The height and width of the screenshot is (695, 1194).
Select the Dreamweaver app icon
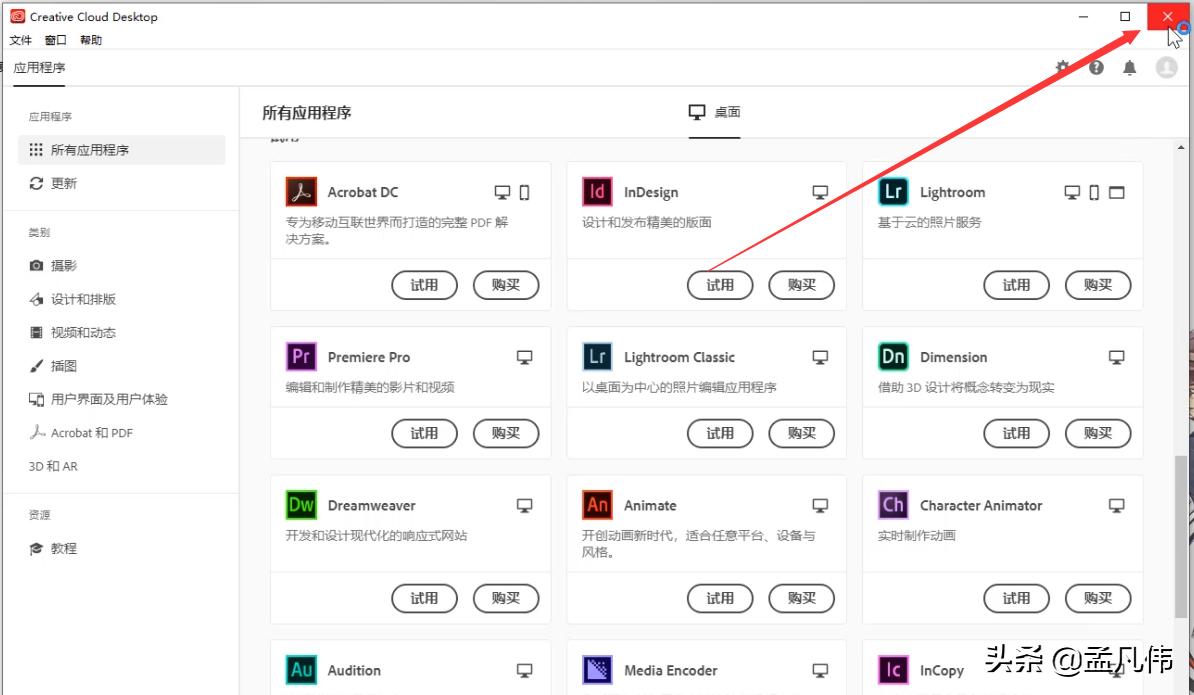(x=302, y=505)
